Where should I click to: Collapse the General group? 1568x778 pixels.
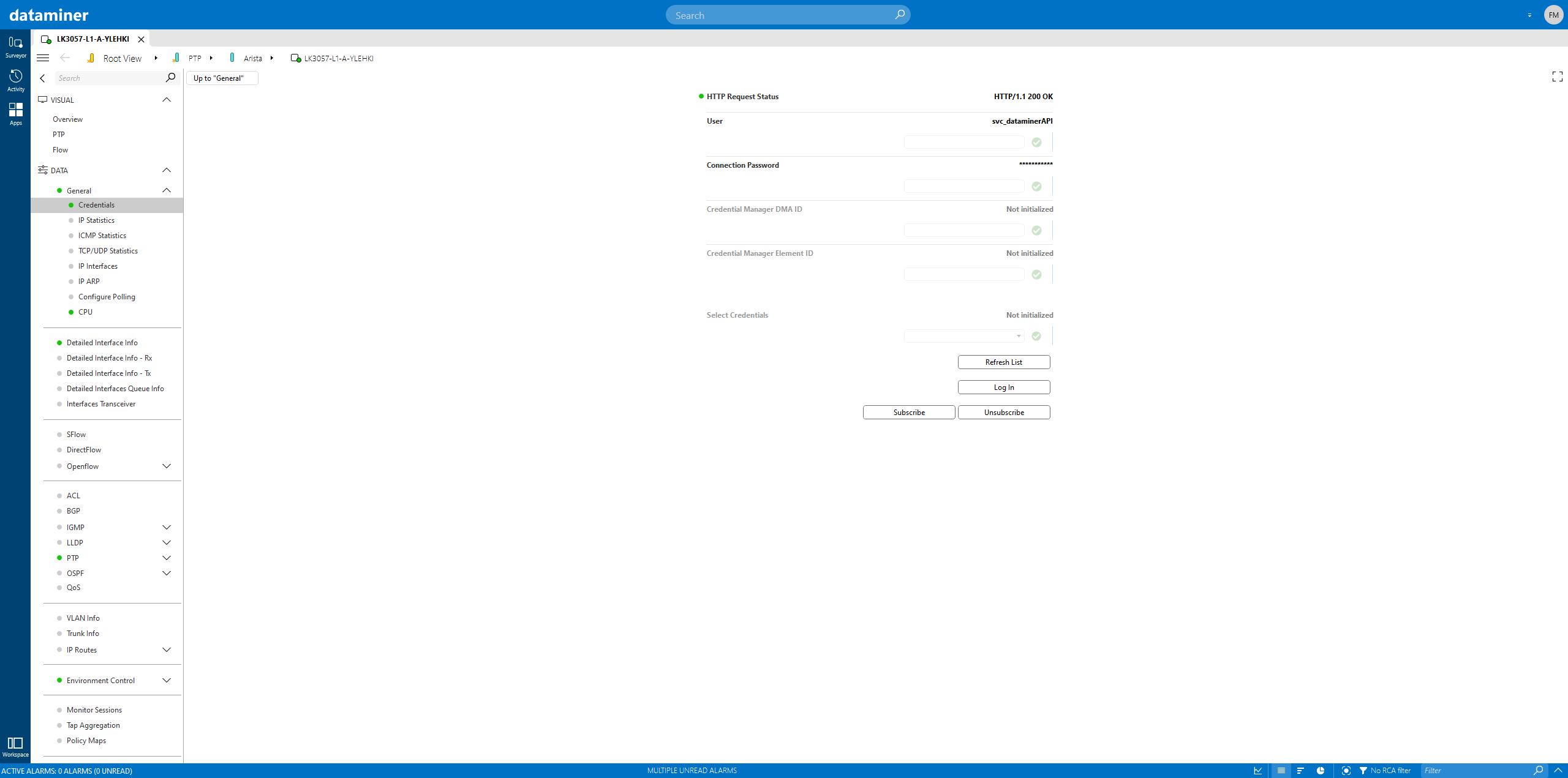click(167, 190)
